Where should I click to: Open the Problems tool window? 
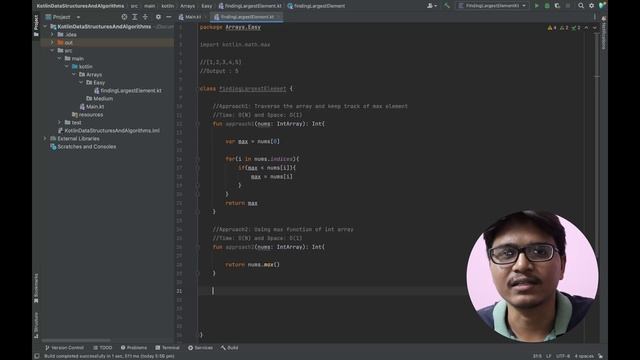click(133, 348)
